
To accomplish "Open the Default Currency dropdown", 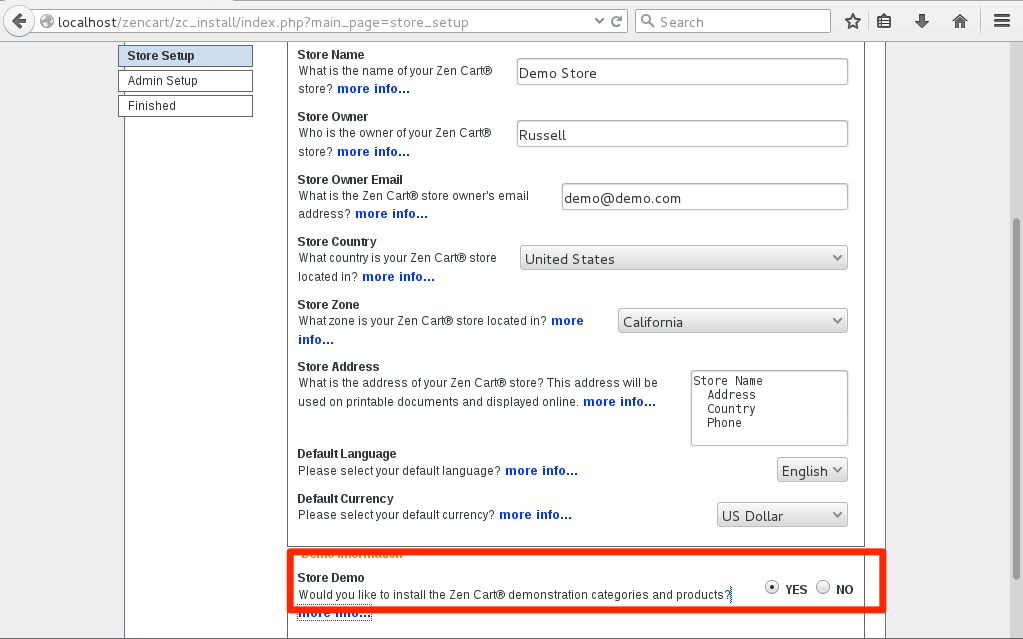I will 782,515.
